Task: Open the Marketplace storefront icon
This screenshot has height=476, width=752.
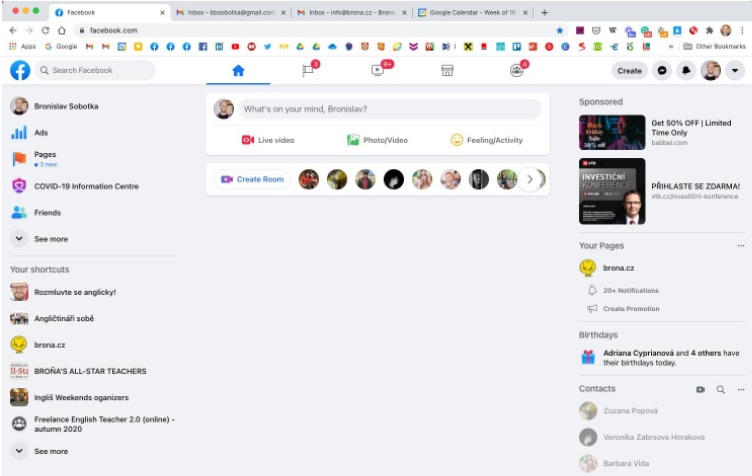Action: (447, 70)
